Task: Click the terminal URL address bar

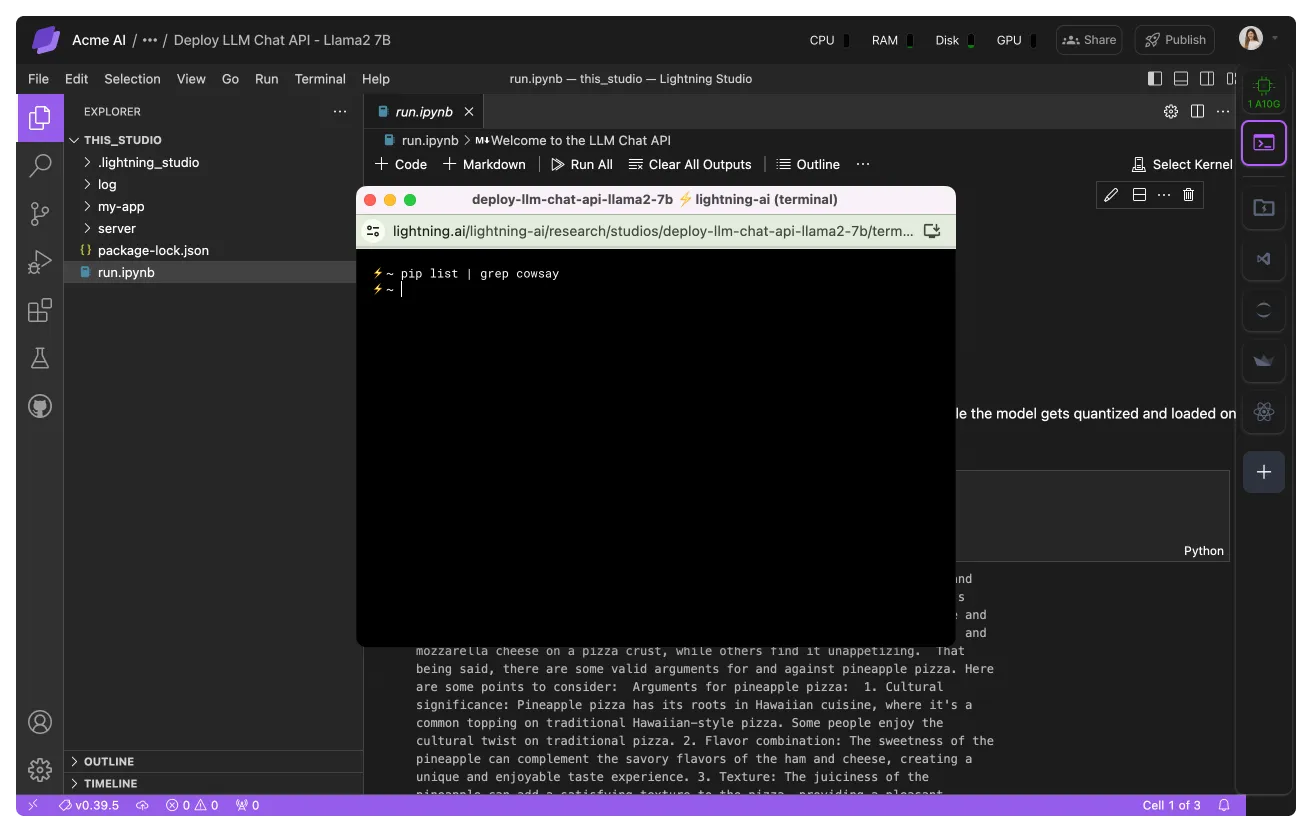Action: (x=652, y=231)
